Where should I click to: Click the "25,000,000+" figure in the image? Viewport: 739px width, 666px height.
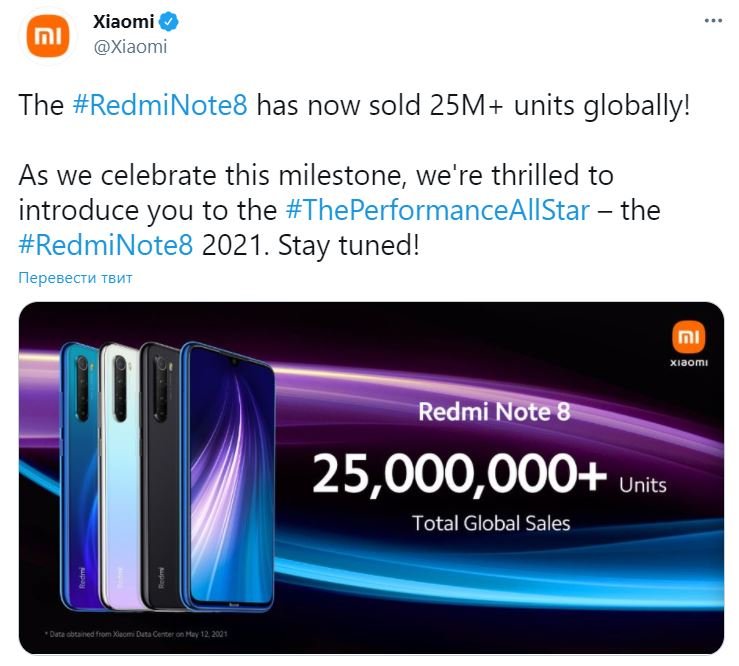459,472
